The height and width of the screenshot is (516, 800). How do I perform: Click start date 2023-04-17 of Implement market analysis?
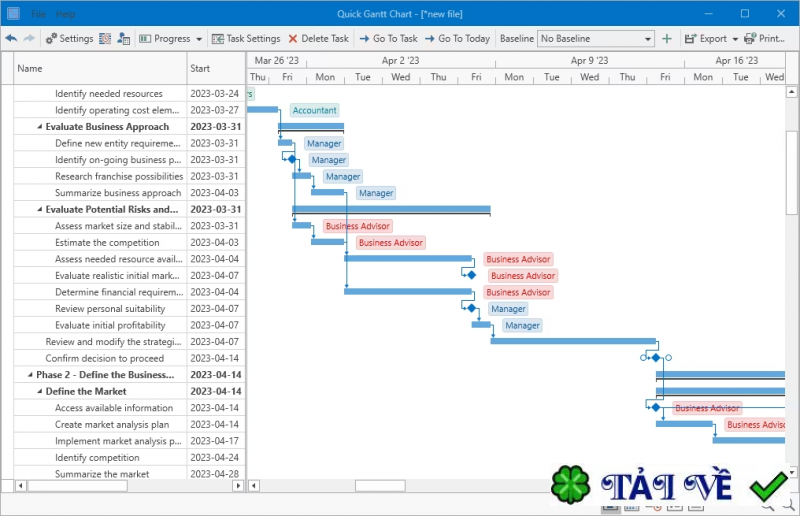click(214, 441)
